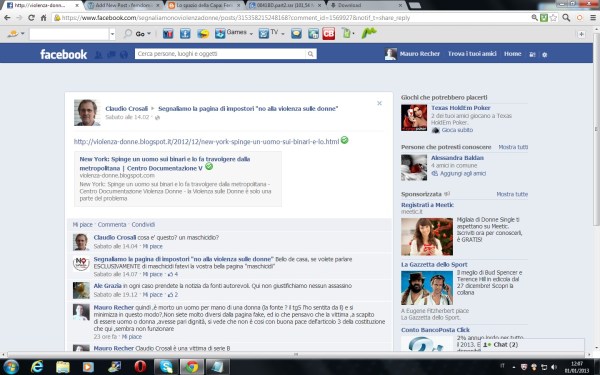
Task: Go back with the browser back arrow
Action: [x=7, y=18]
